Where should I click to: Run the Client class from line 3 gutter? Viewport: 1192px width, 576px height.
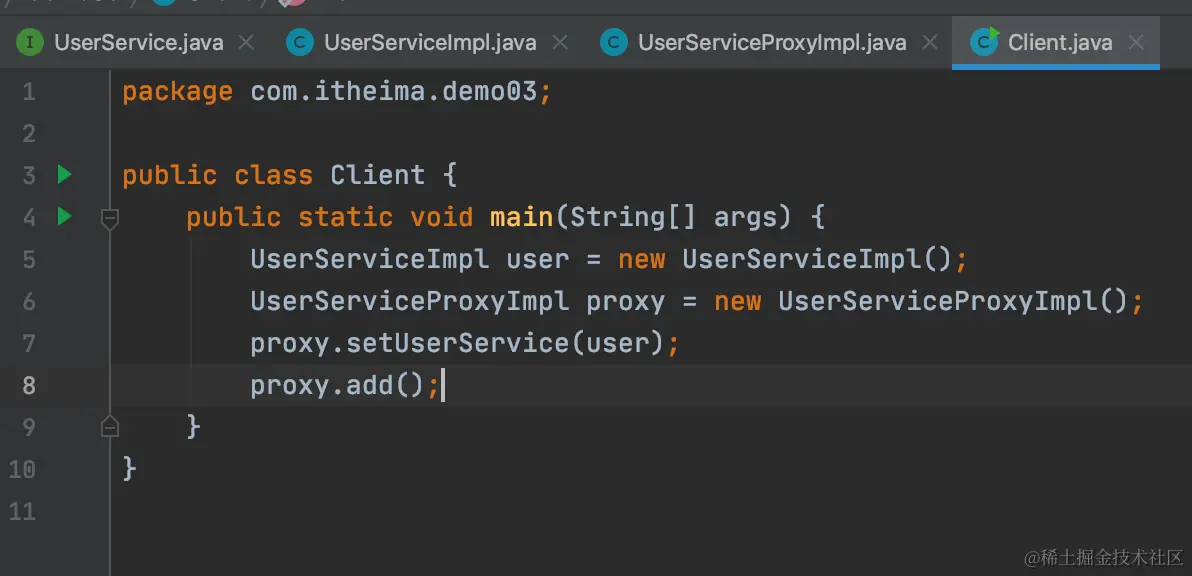pyautogui.click(x=65, y=175)
